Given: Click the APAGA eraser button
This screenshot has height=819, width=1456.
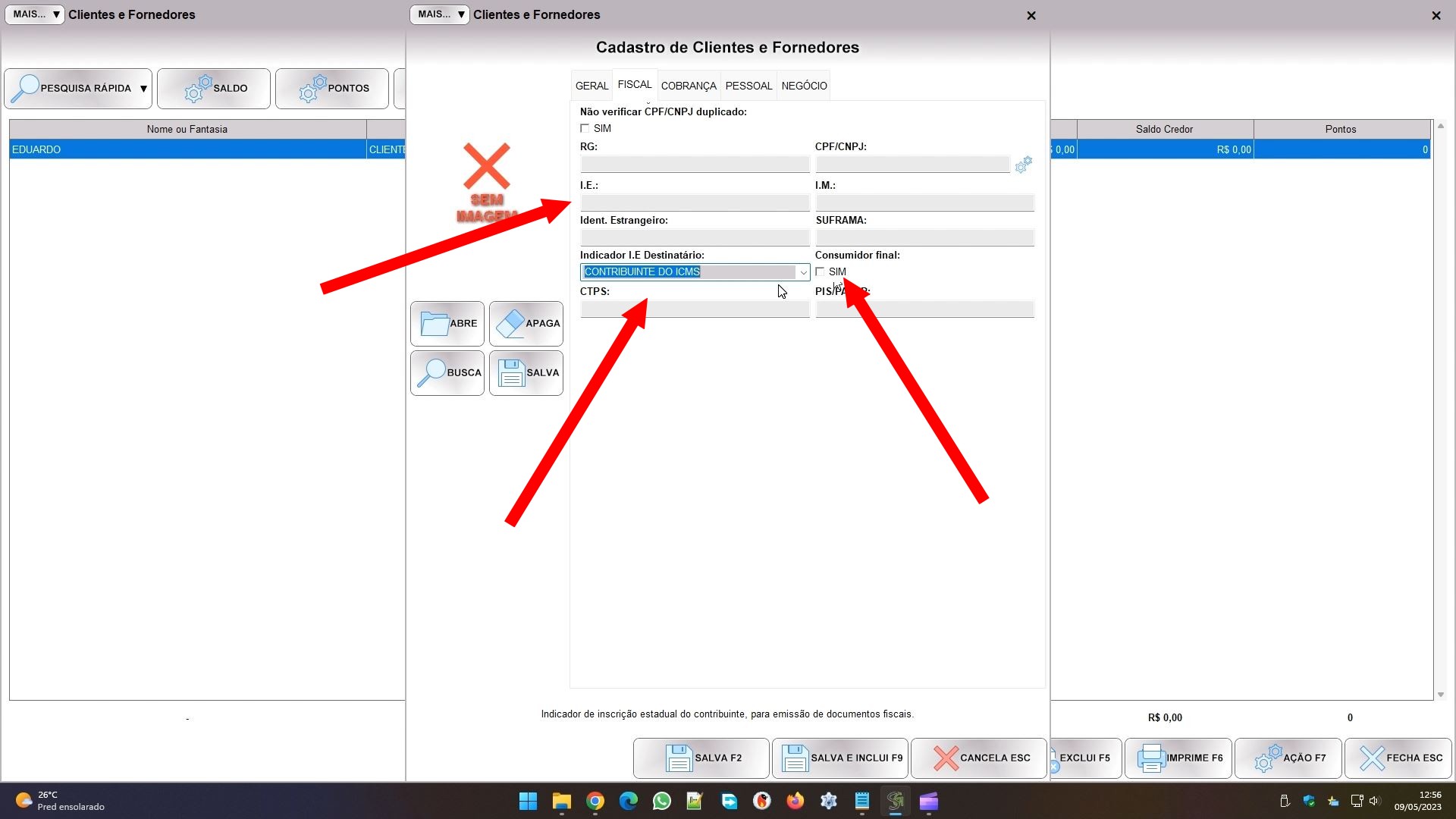Looking at the screenshot, I should click(x=526, y=324).
